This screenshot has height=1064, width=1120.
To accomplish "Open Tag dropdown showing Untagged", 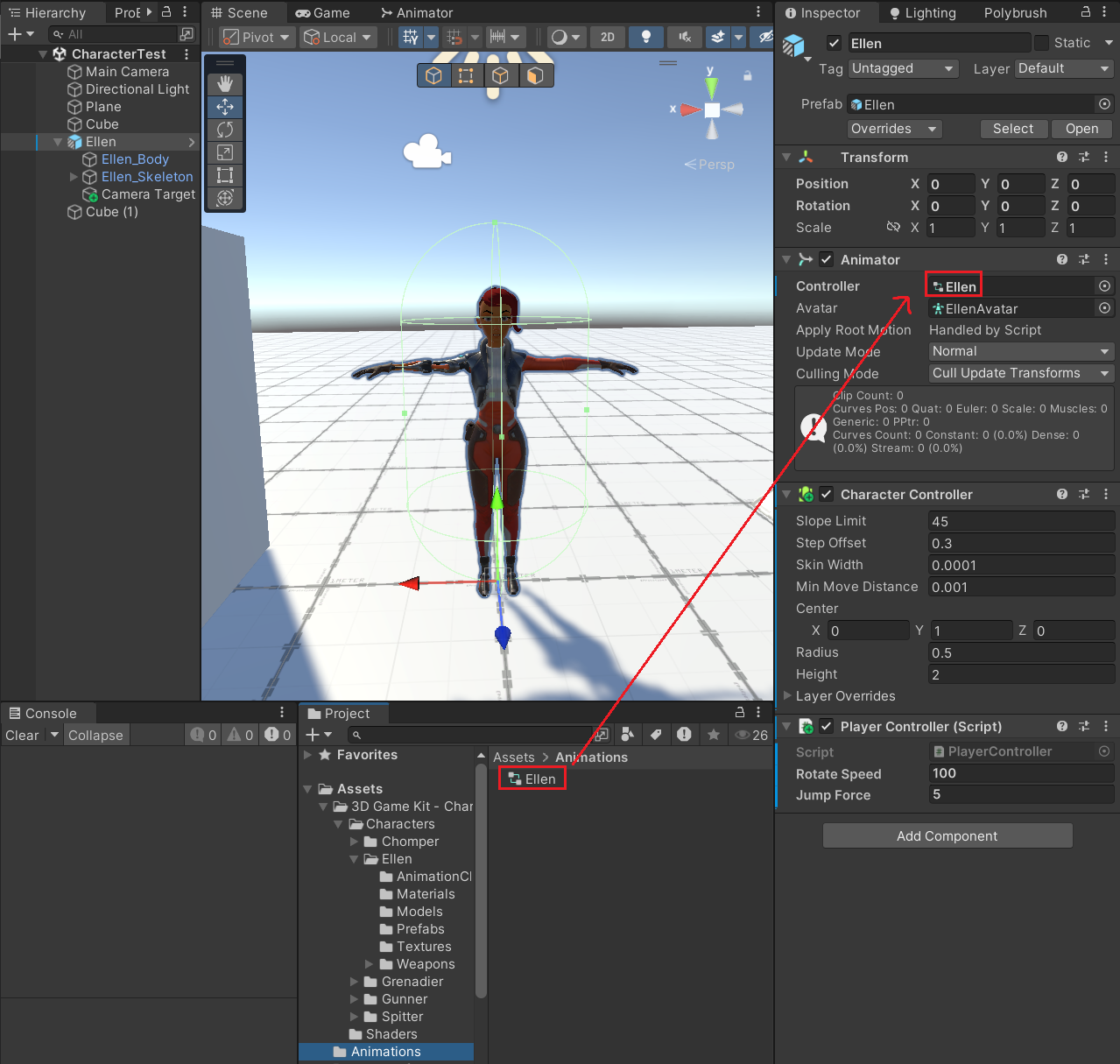I will tap(904, 68).
